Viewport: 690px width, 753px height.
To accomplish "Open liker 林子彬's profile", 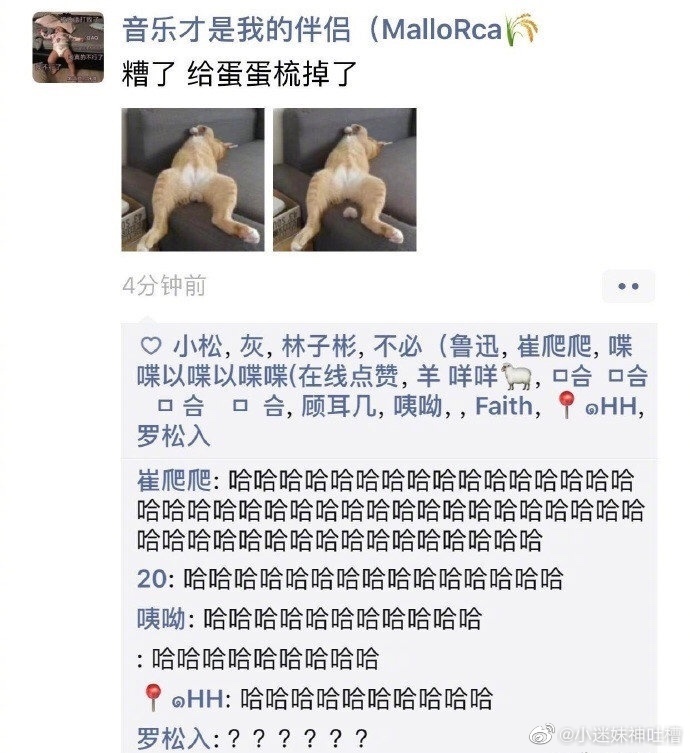I will click(319, 346).
